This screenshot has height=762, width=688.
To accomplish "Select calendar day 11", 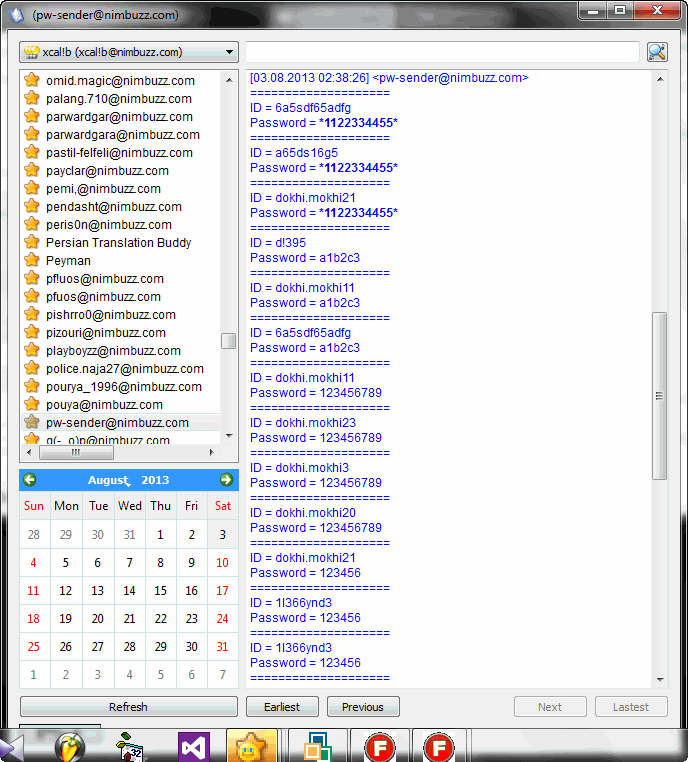I will (x=34, y=590).
